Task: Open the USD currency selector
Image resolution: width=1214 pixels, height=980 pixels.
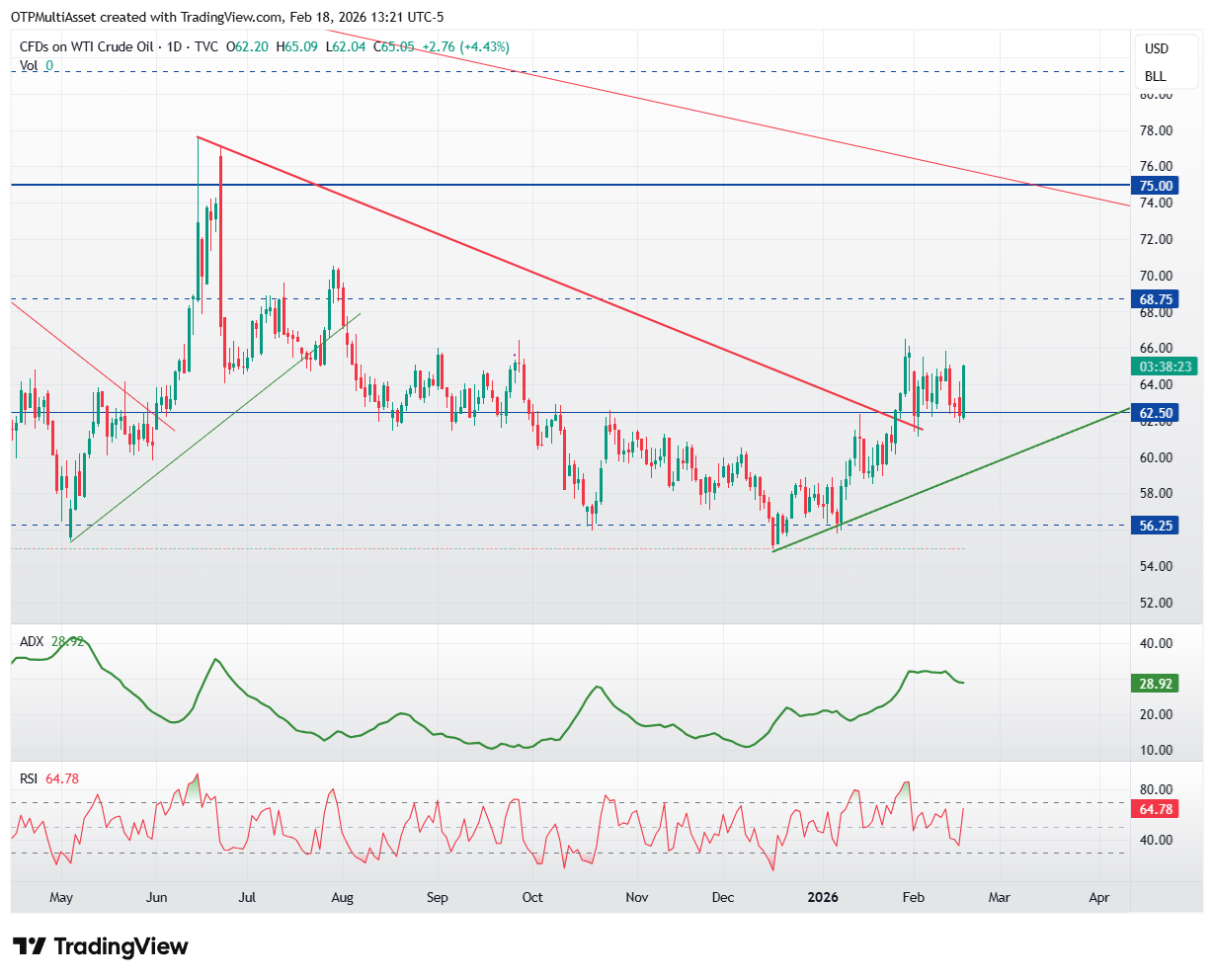Action: pos(1156,48)
